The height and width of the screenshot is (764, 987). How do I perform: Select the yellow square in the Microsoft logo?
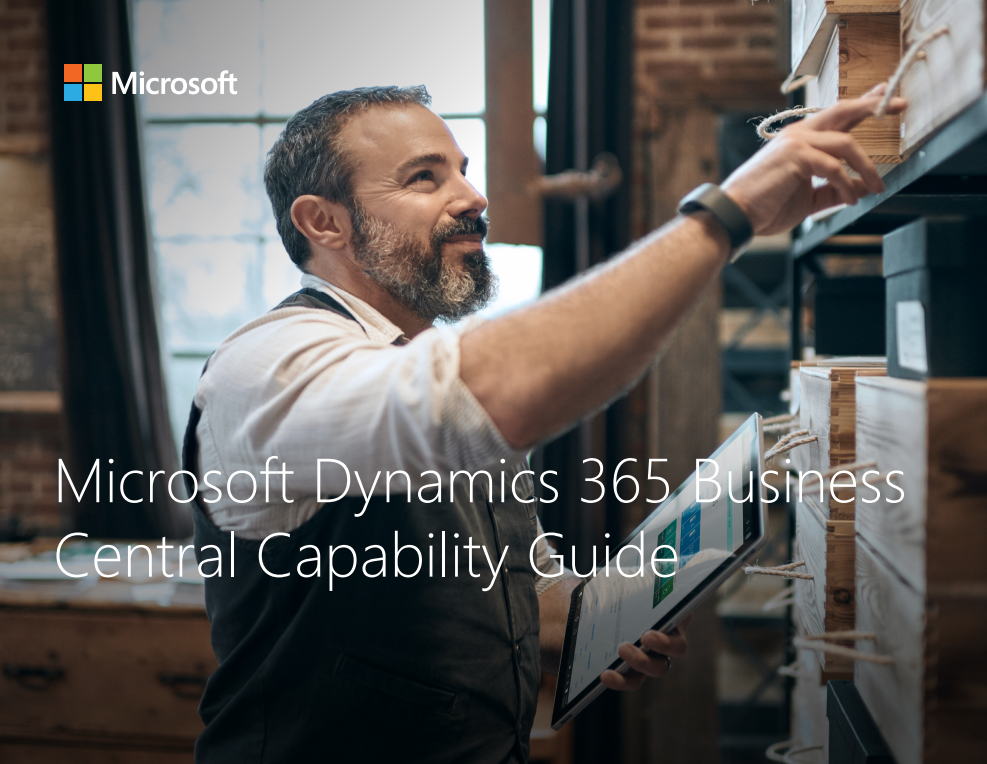click(x=92, y=92)
